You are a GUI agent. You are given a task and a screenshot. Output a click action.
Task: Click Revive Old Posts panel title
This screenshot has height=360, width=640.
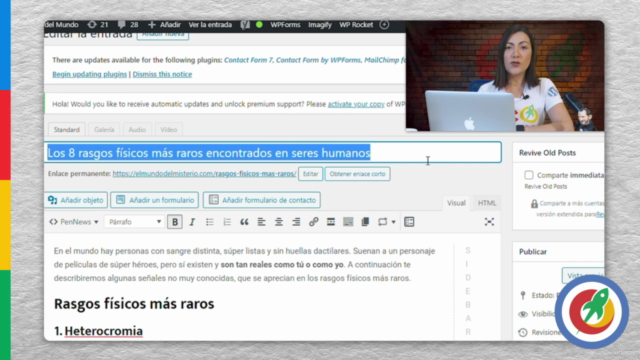click(547, 153)
